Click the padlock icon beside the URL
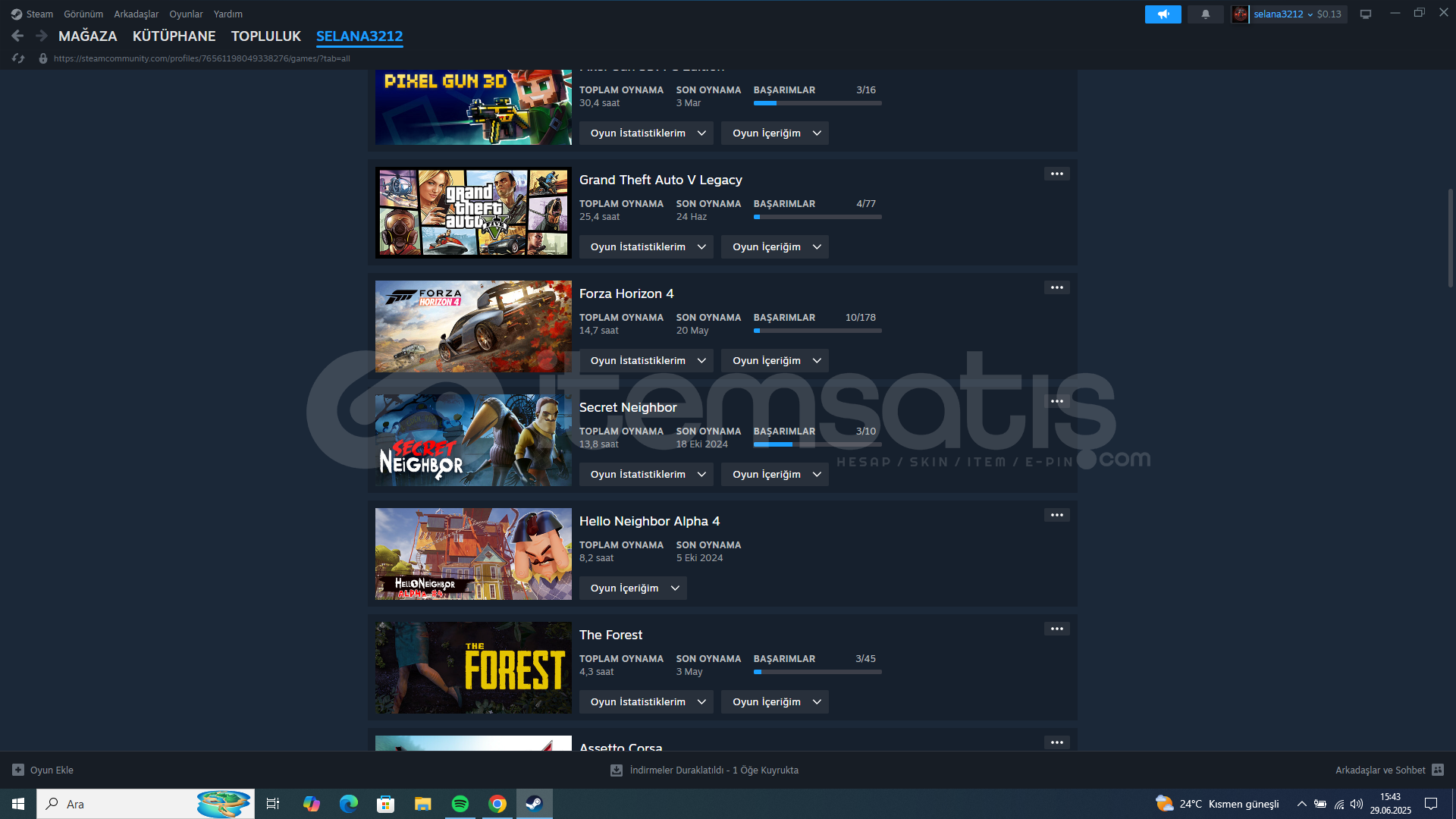1456x819 pixels. [x=43, y=58]
